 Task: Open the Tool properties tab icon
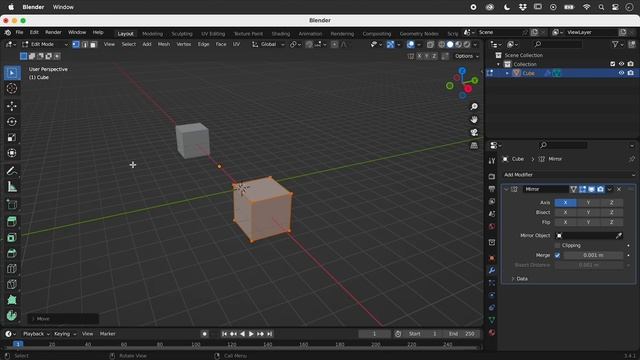point(492,161)
